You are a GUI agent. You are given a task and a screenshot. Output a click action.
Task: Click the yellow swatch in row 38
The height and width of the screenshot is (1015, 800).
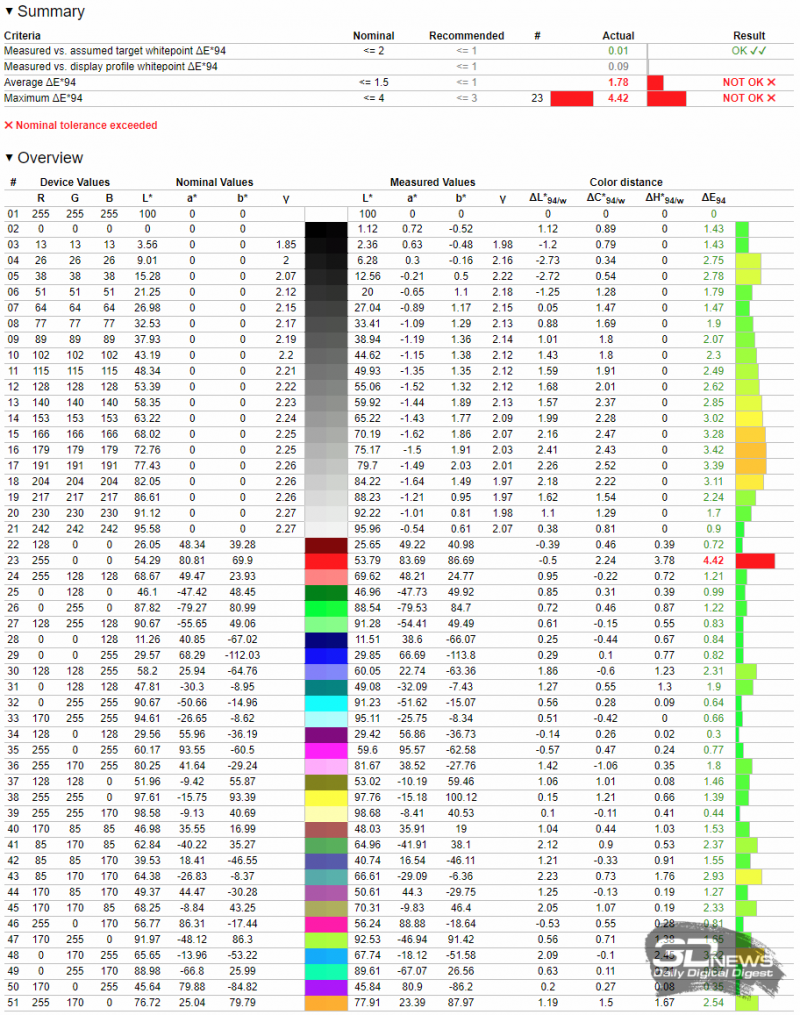(326, 798)
